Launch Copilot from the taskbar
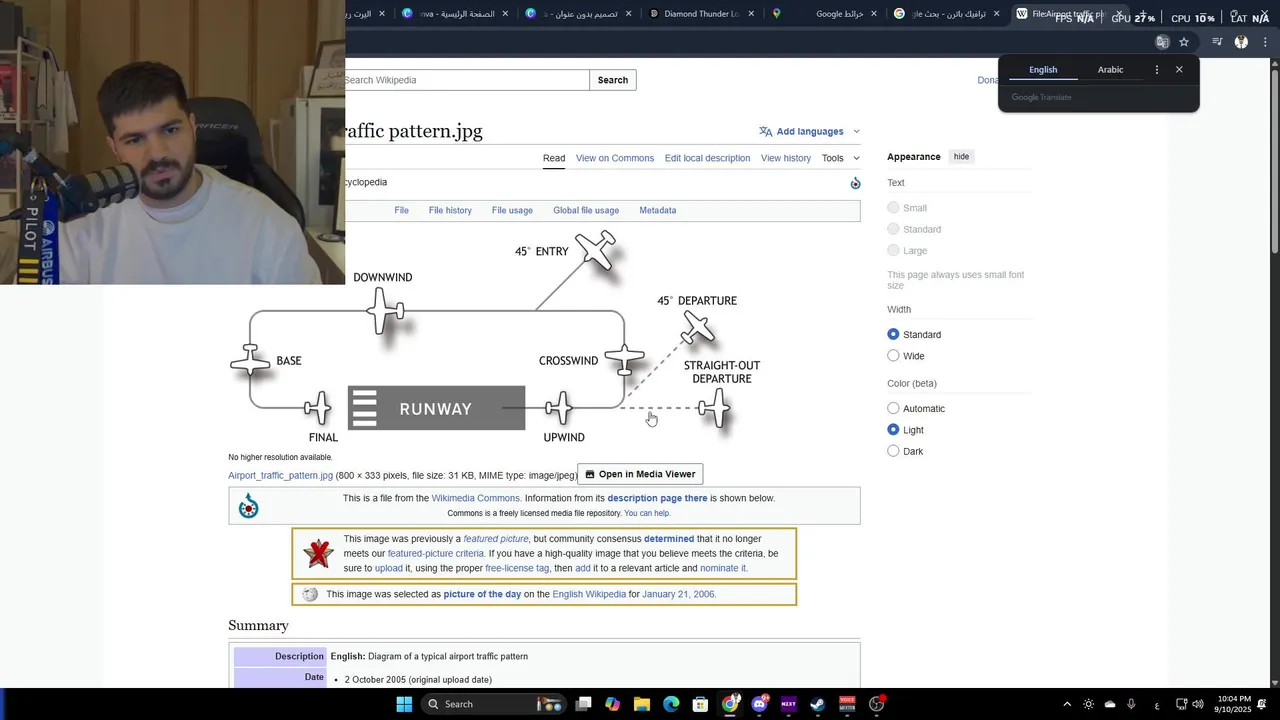The height and width of the screenshot is (720, 1280). pyautogui.click(x=613, y=704)
